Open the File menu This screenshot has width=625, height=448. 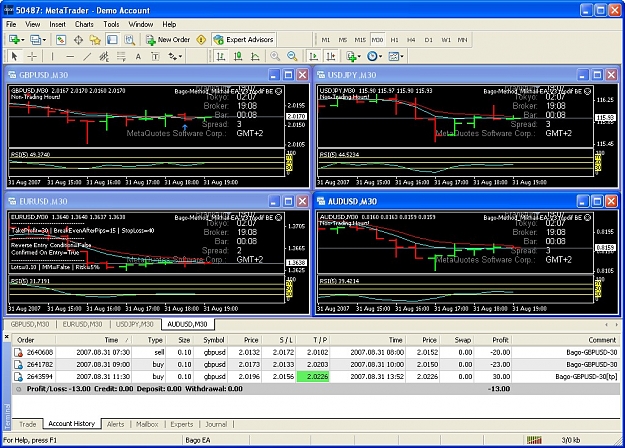click(11, 24)
